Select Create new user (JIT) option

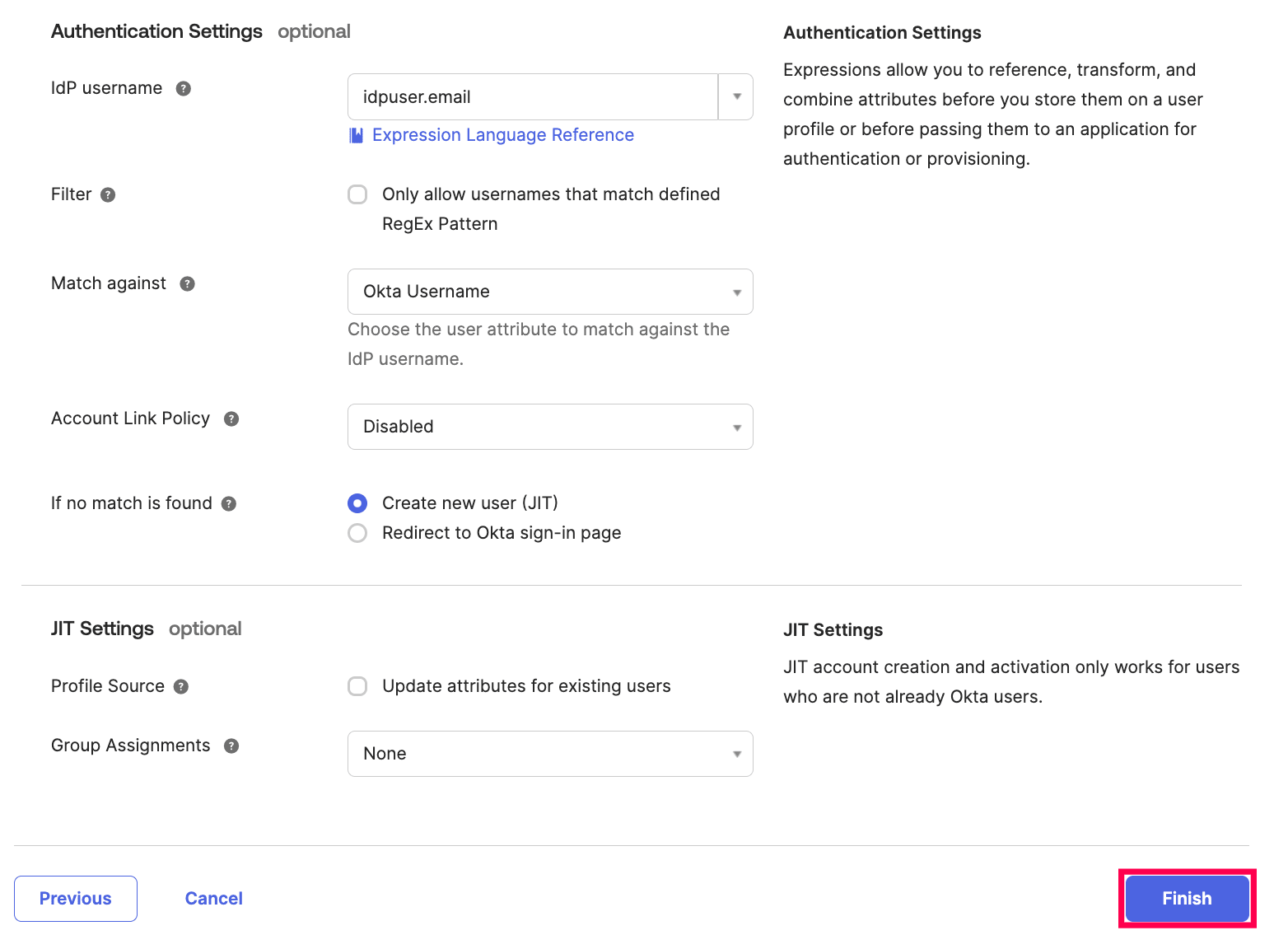[x=357, y=503]
